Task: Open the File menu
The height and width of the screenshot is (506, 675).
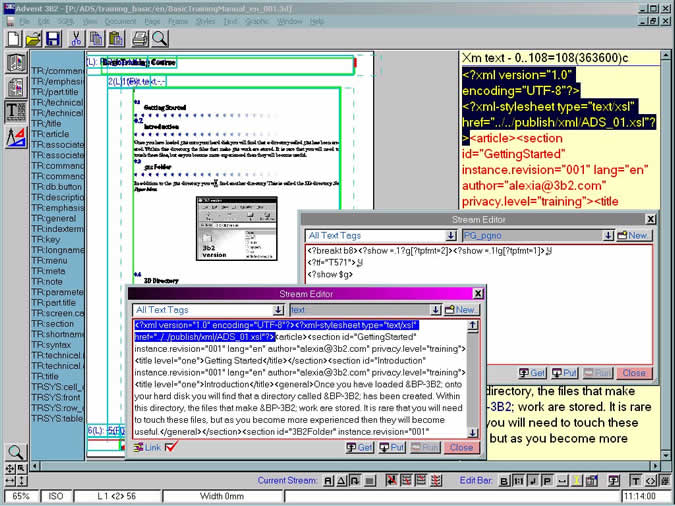Action: pos(24,21)
